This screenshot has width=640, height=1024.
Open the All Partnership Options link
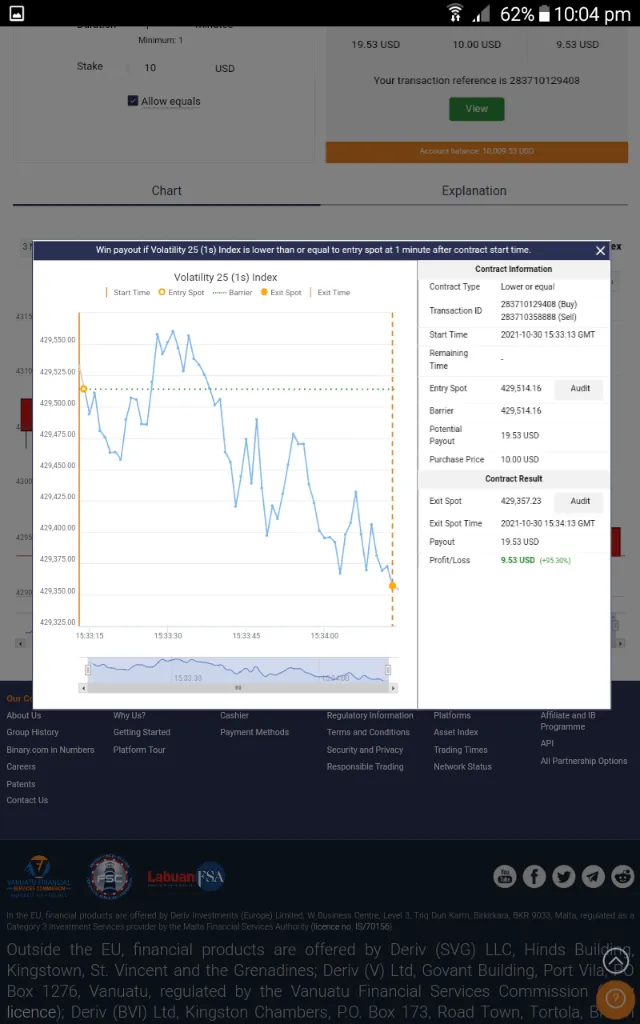(584, 761)
